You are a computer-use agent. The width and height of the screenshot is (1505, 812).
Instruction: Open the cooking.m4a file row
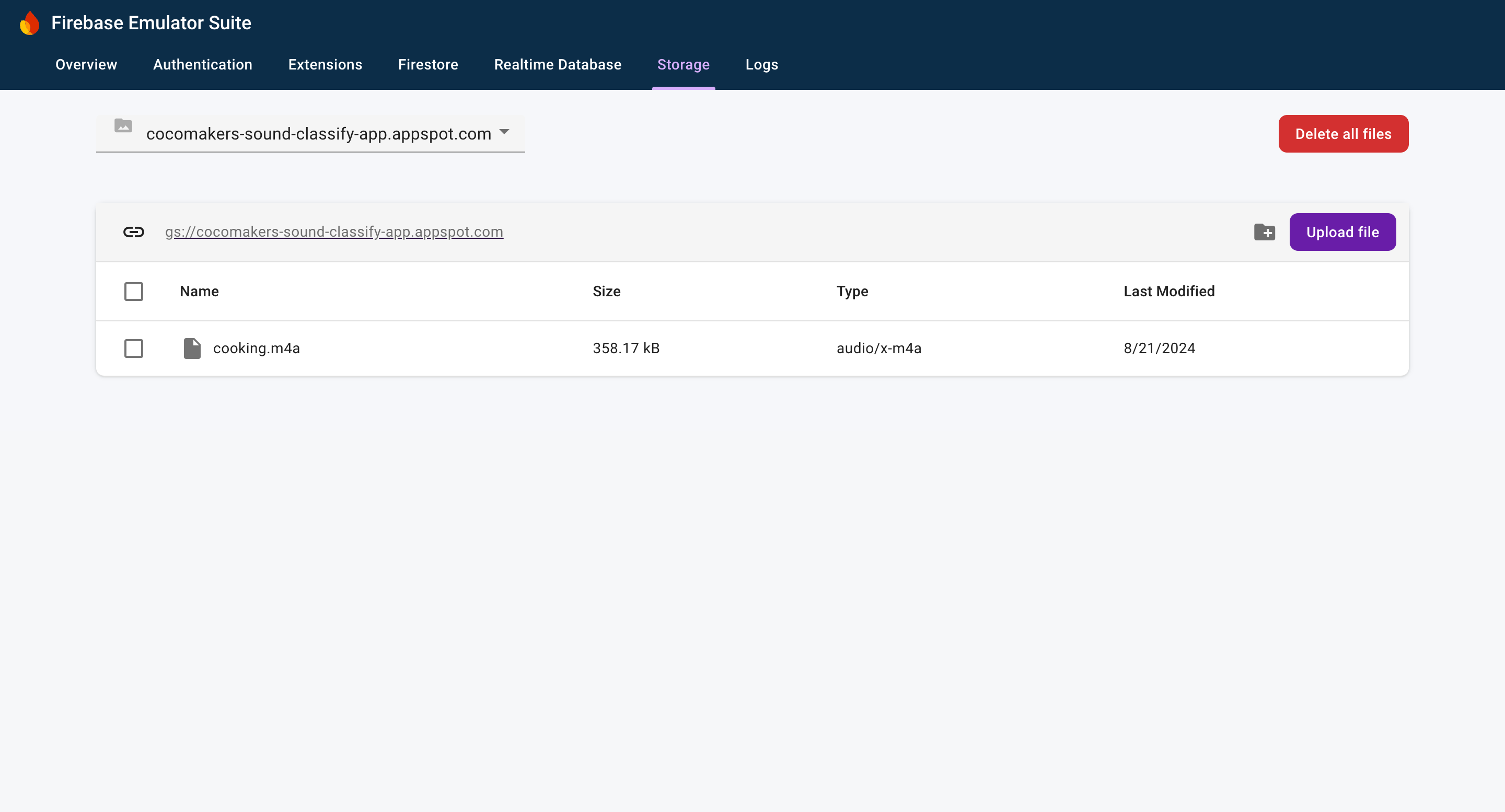coord(256,348)
